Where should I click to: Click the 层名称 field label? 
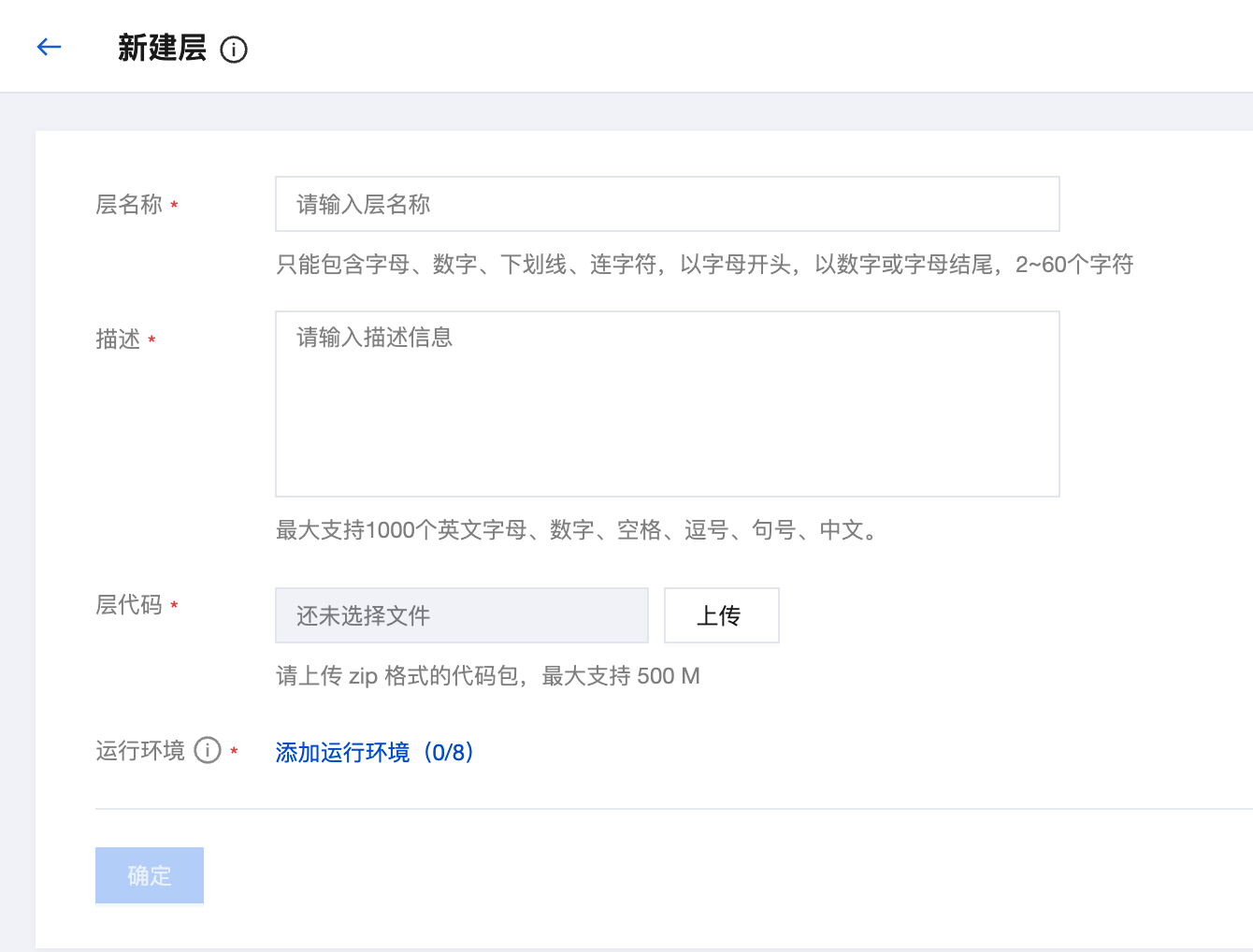pyautogui.click(x=129, y=205)
